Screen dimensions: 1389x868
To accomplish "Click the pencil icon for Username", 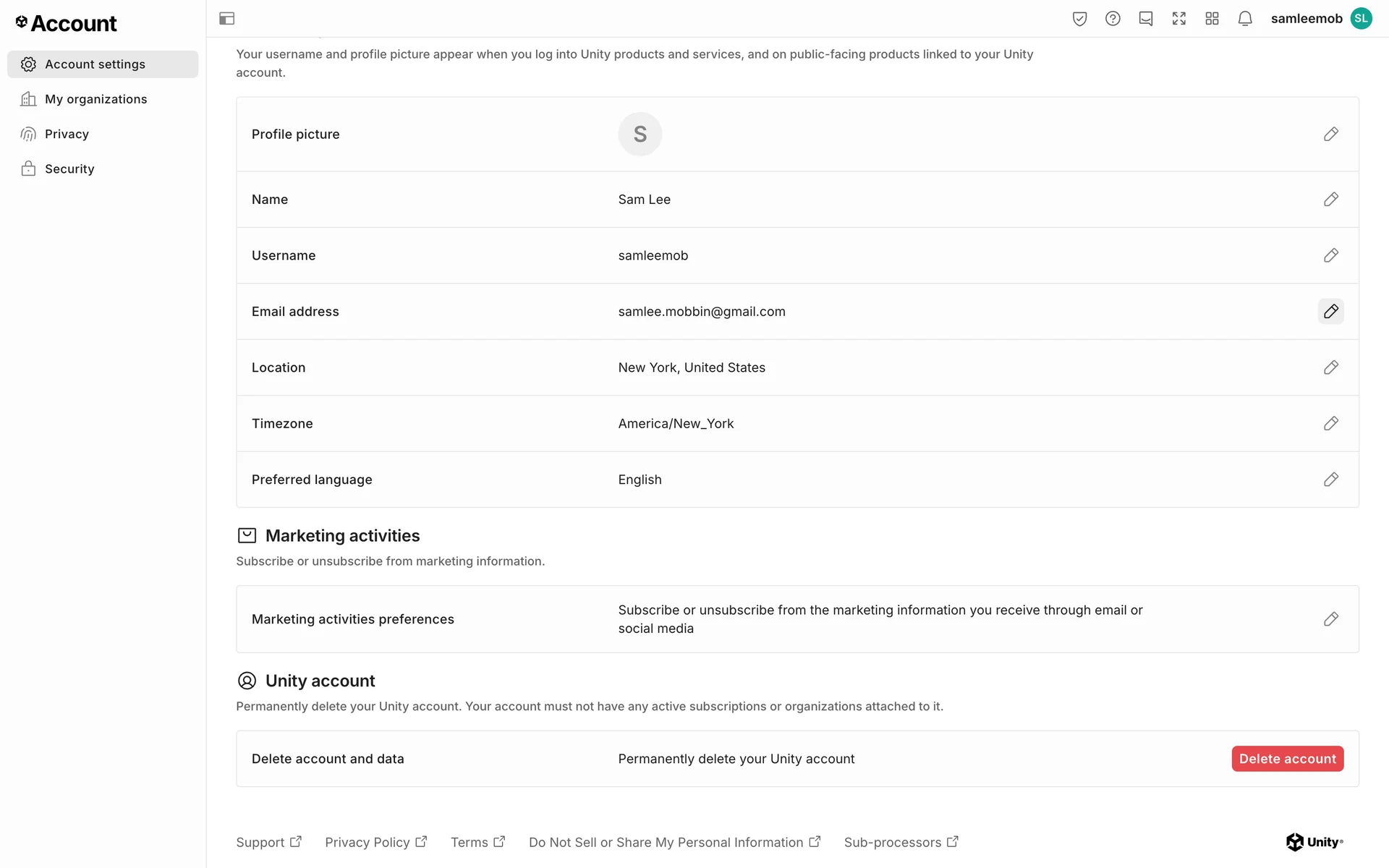I will 1330,255.
